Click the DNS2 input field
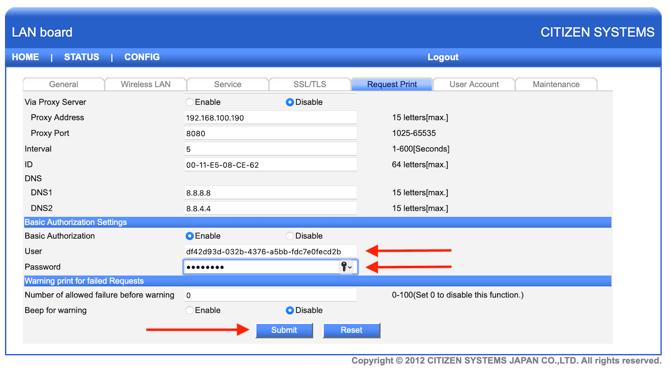The height and width of the screenshot is (370, 670). tap(270, 208)
